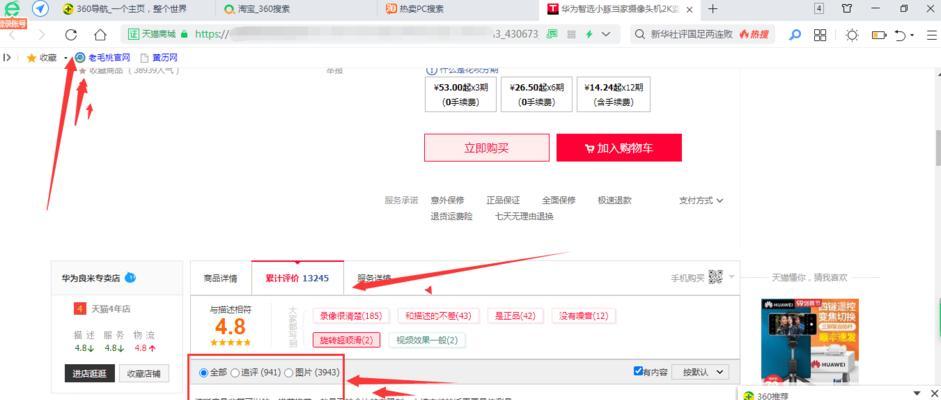Image resolution: width=941 pixels, height=400 pixels.
Task: Click the gray reader-mode icon in address bar
Action: (572, 35)
